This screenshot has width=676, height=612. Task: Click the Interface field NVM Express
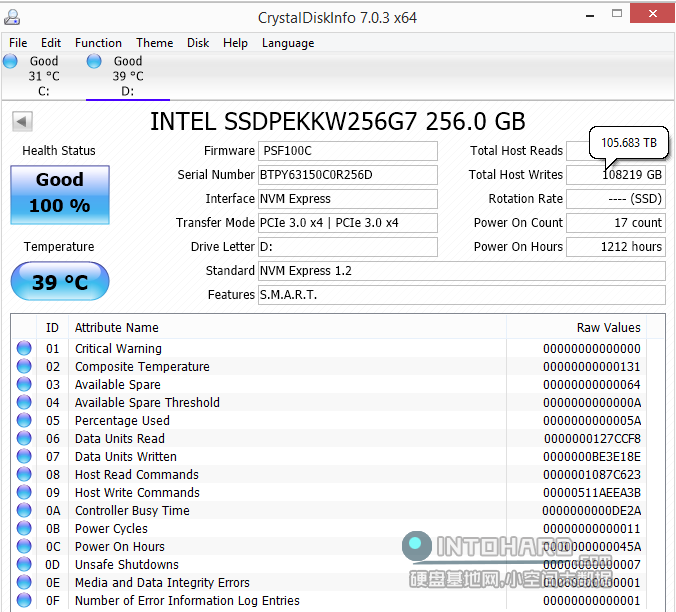[x=348, y=199]
